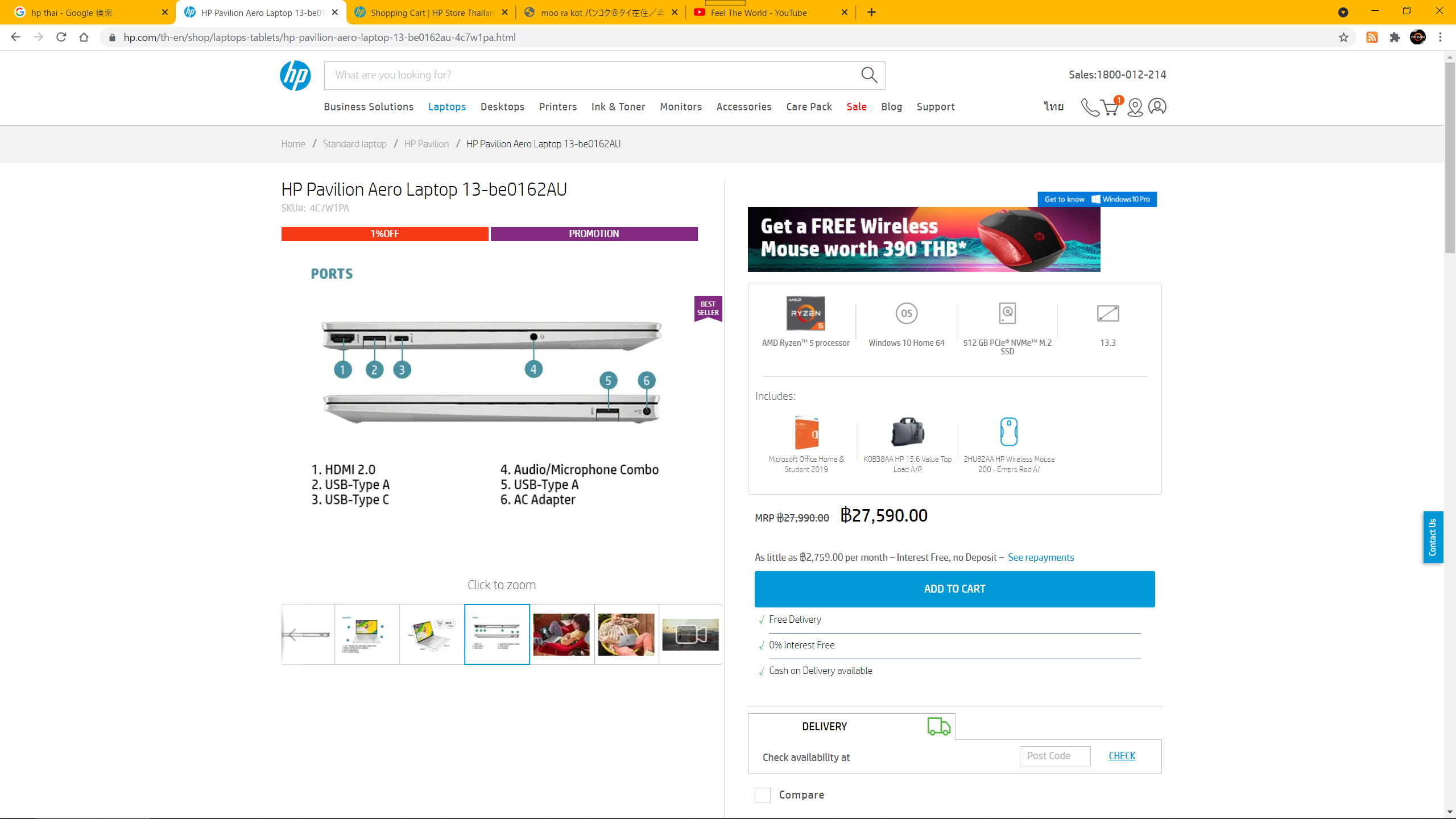Open the Contact Us side tab
The width and height of the screenshot is (1456, 819).
1433,537
